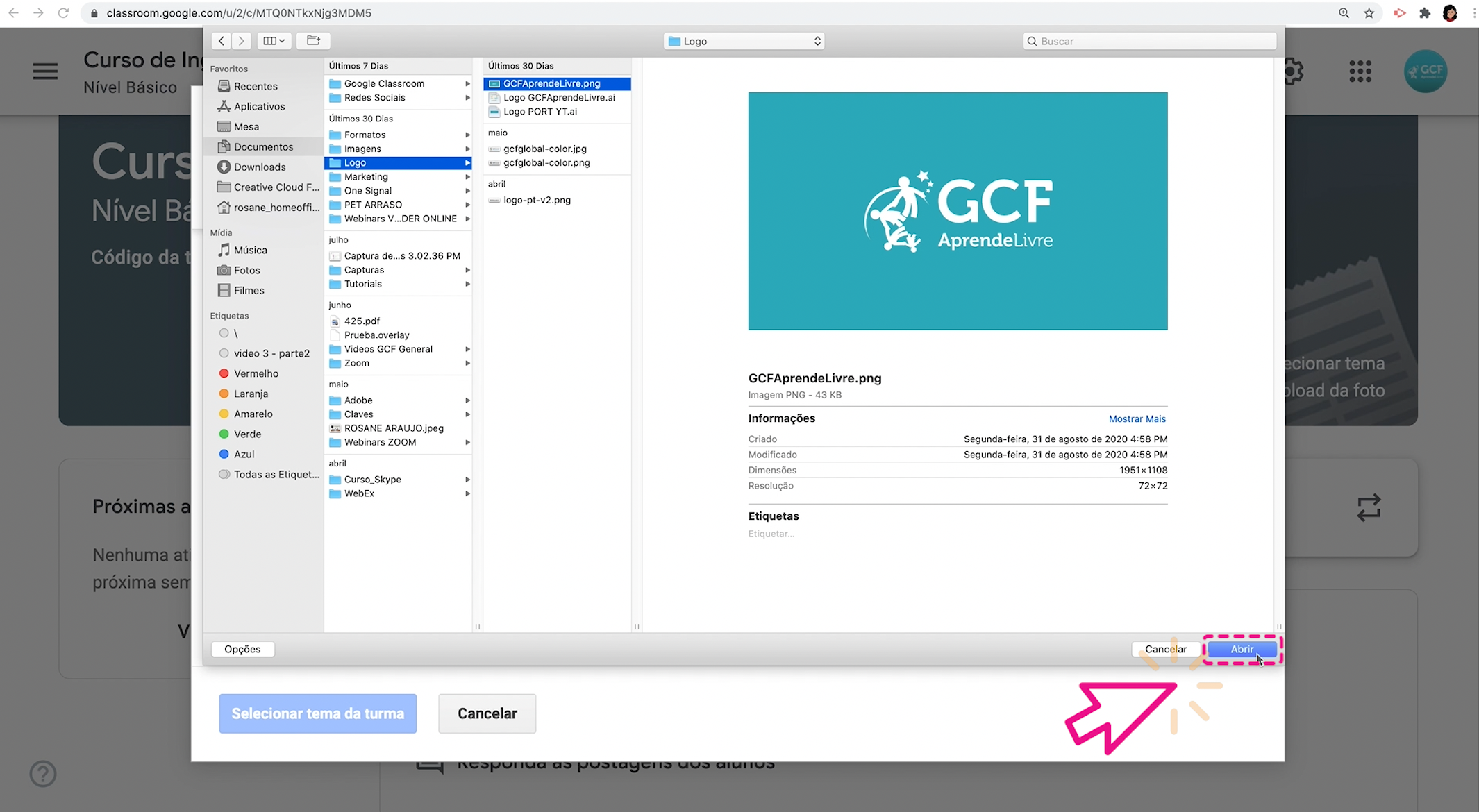The height and width of the screenshot is (812, 1479).
Task: Select GCFAprendeLivre.png file
Action: pos(557,83)
